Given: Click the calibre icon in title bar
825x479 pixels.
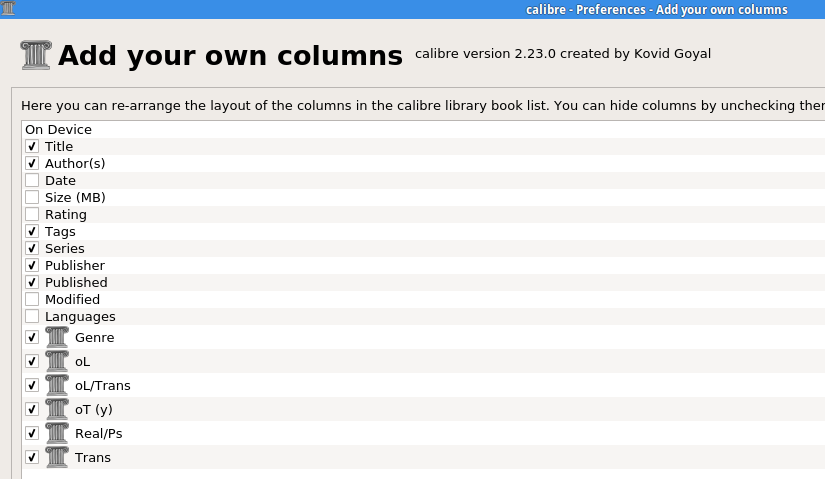Looking at the screenshot, I should click(8, 9).
